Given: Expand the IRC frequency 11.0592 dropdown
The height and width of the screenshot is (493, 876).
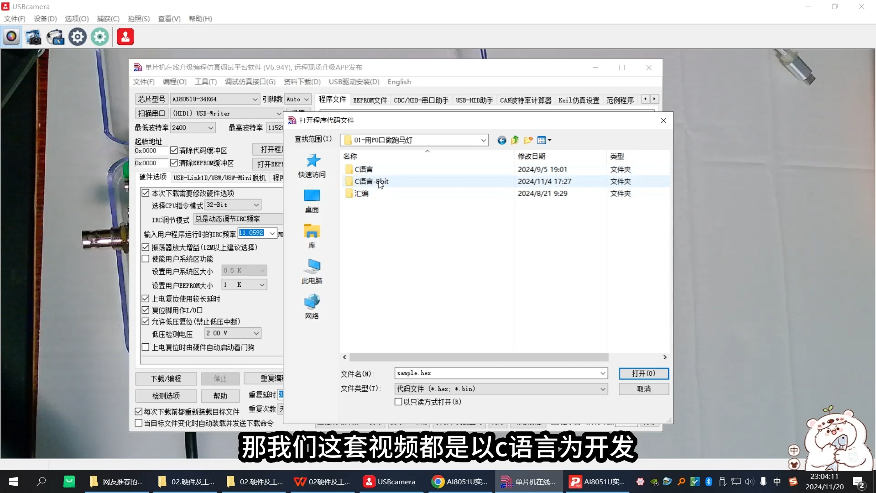Looking at the screenshot, I should tap(272, 233).
